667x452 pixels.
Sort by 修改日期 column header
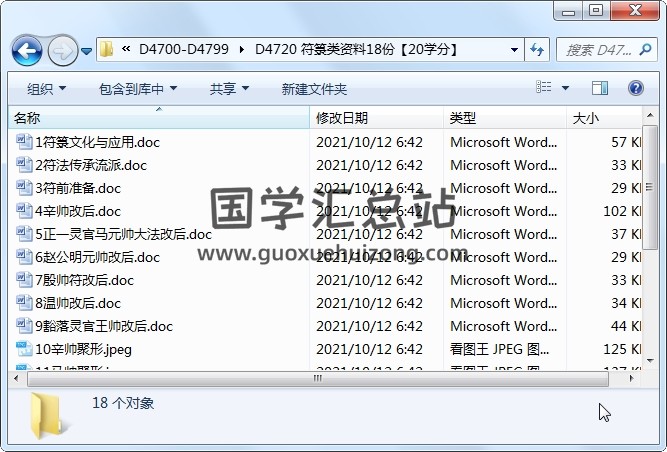pos(376,118)
